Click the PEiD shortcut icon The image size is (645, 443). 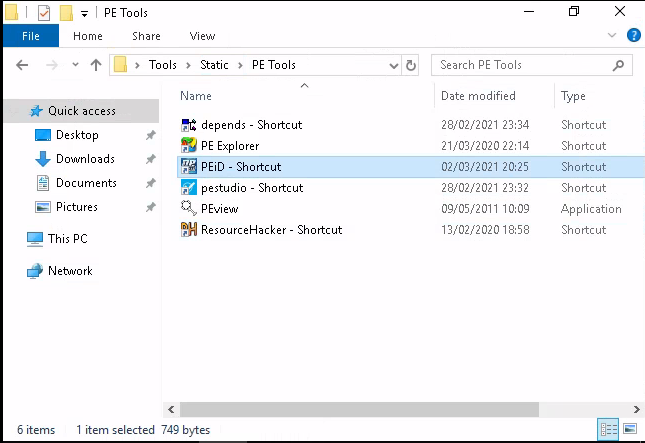(x=189, y=167)
